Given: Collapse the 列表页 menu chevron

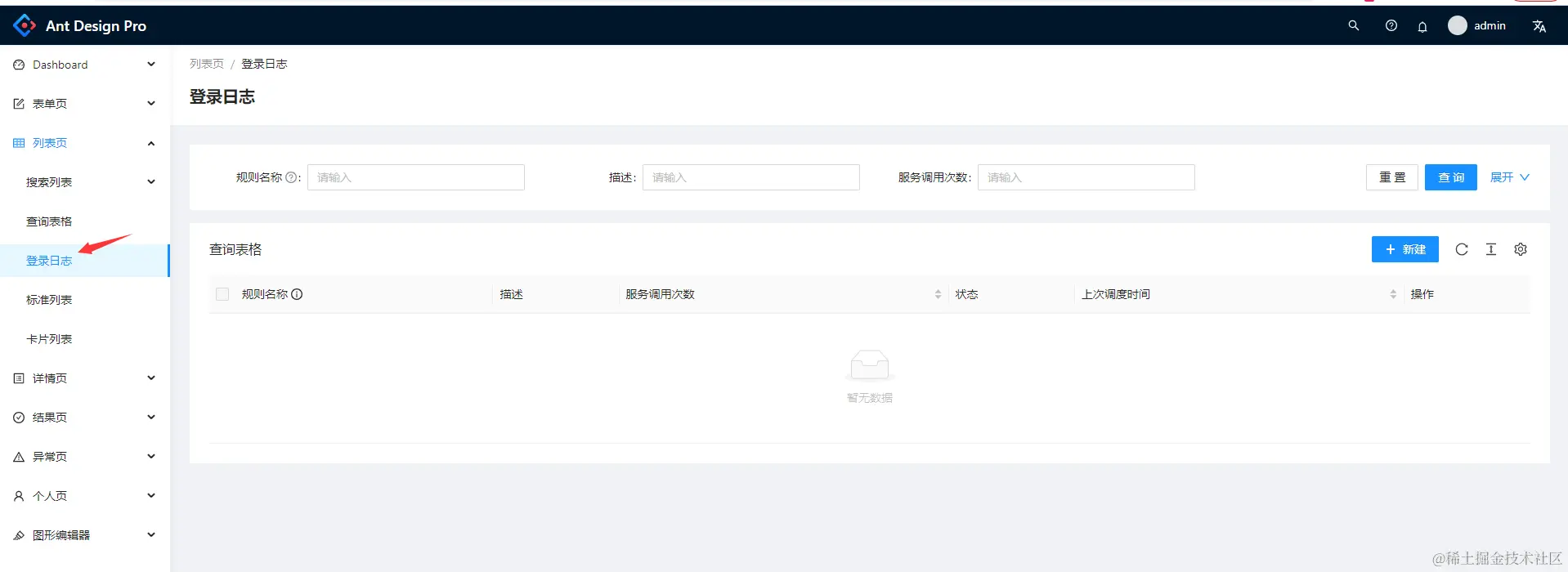Looking at the screenshot, I should 151,143.
